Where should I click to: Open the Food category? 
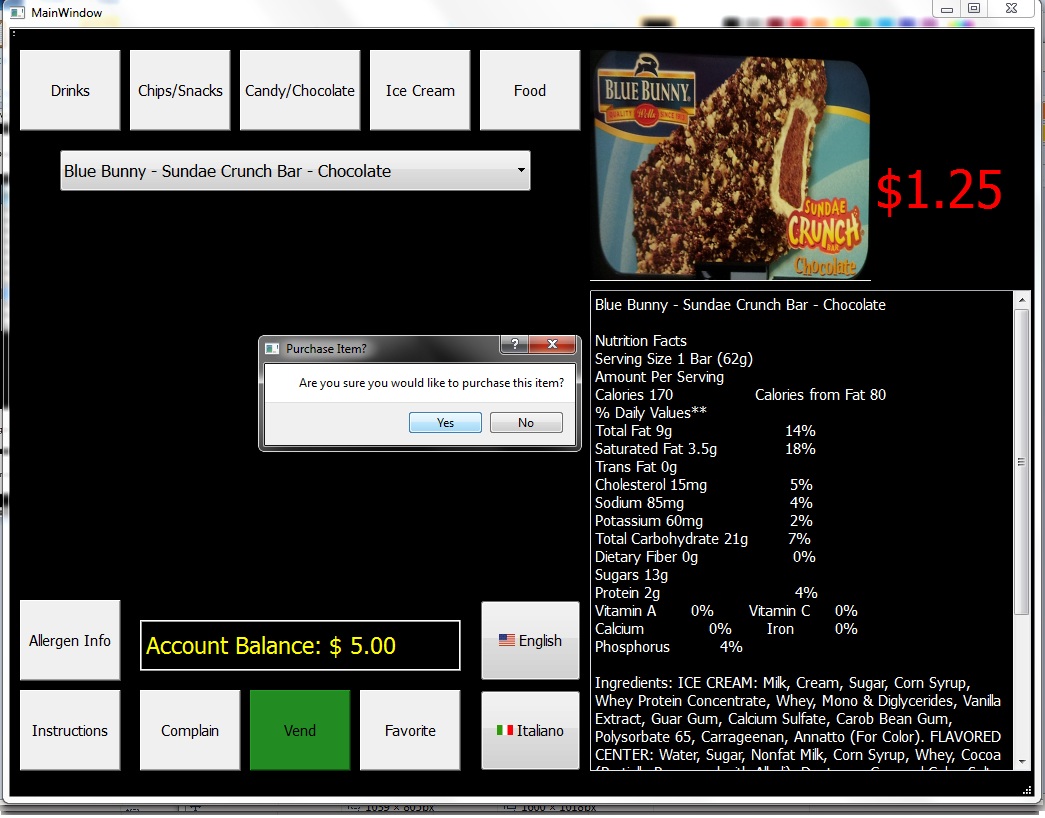(530, 90)
